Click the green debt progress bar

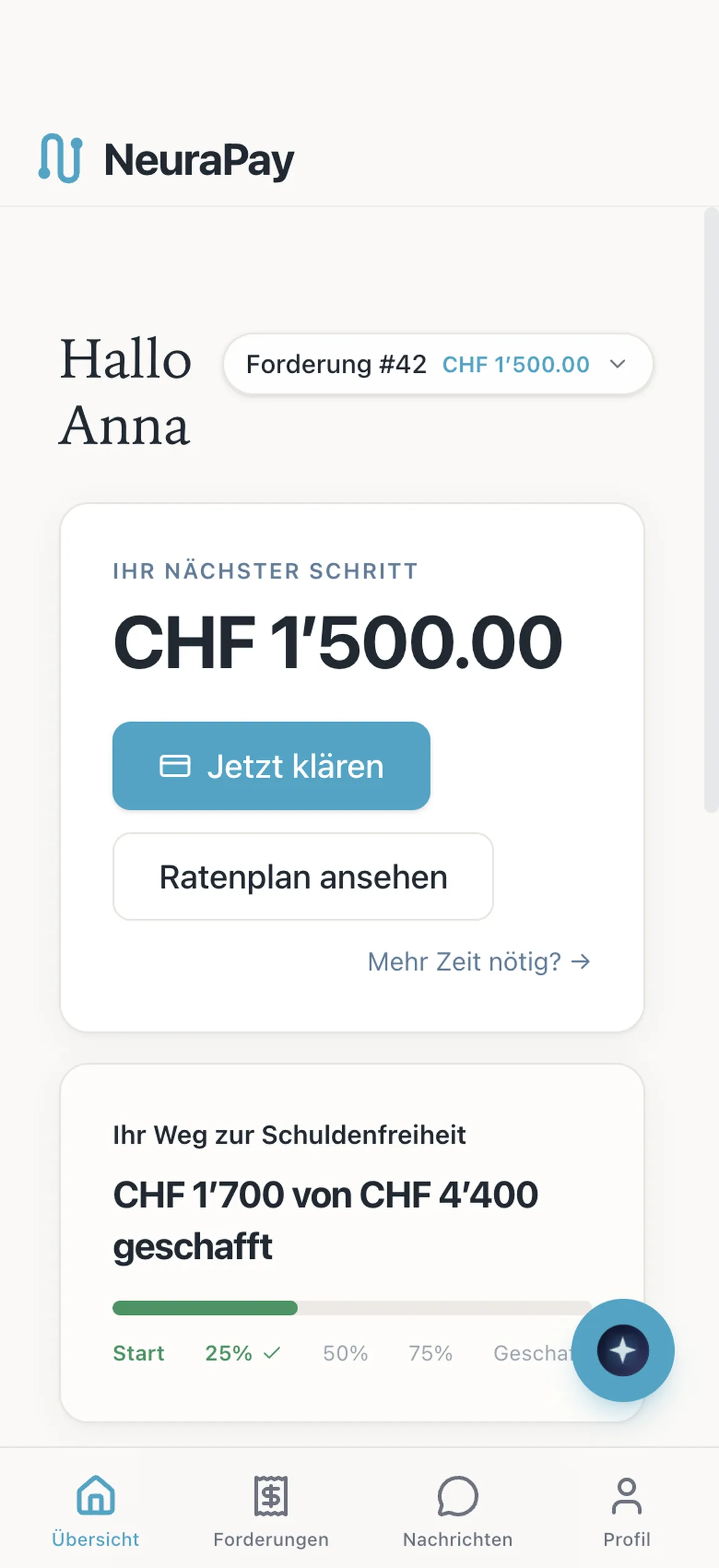click(205, 1308)
